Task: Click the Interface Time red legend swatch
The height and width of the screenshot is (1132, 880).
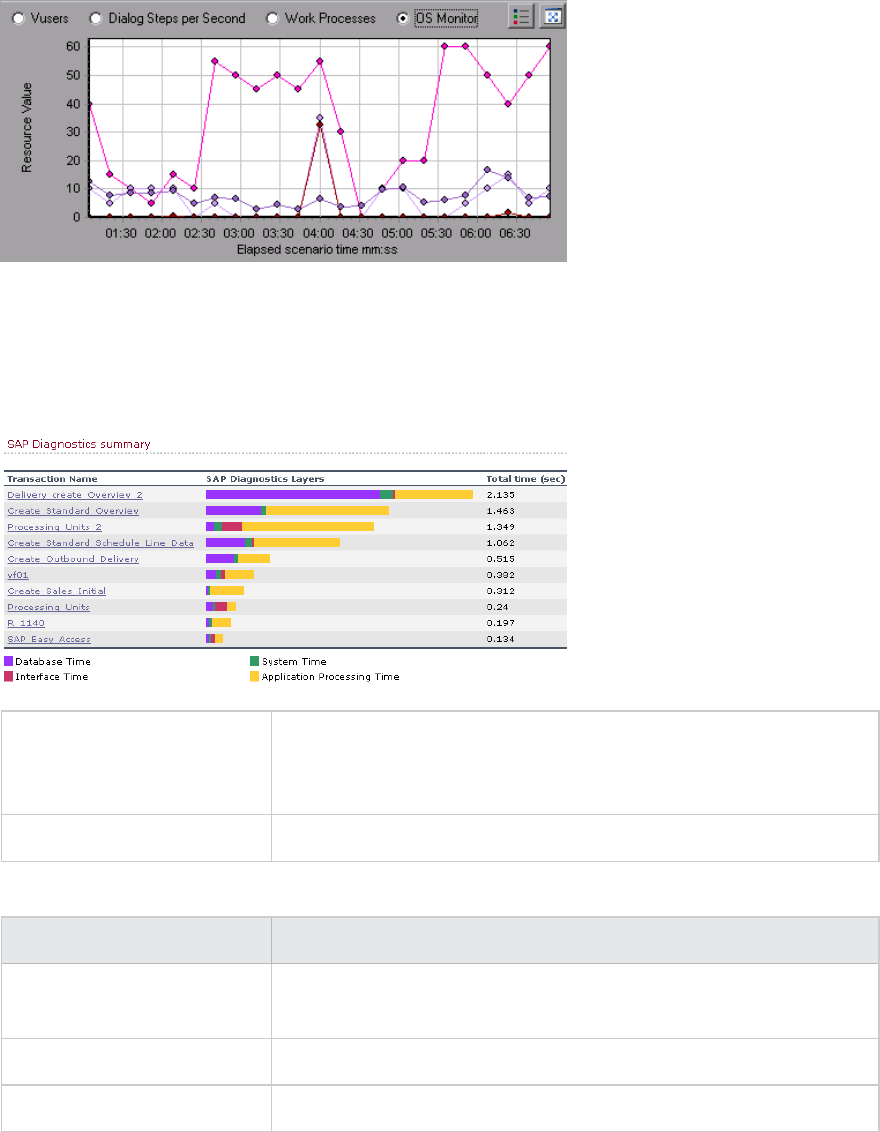Action: click(9, 676)
